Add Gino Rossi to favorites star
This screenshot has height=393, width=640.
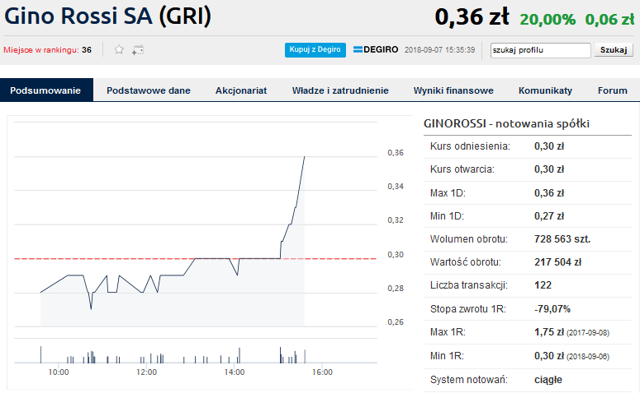119,50
